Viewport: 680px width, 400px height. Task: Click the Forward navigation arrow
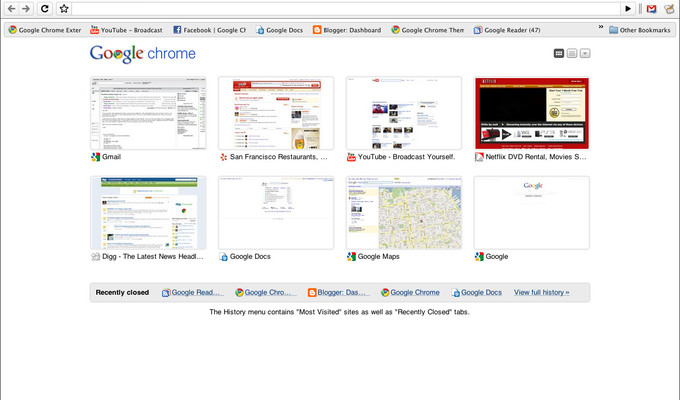click(27, 9)
